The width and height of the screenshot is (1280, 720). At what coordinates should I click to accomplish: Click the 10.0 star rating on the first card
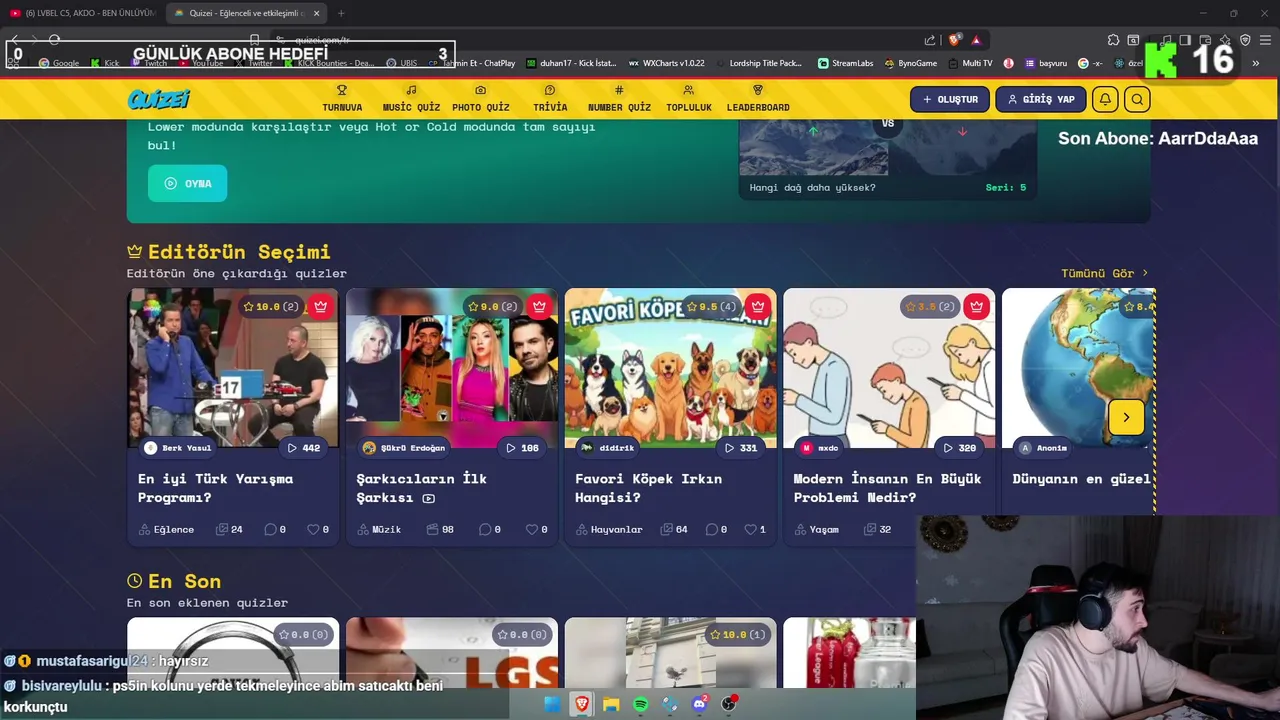pyautogui.click(x=271, y=306)
